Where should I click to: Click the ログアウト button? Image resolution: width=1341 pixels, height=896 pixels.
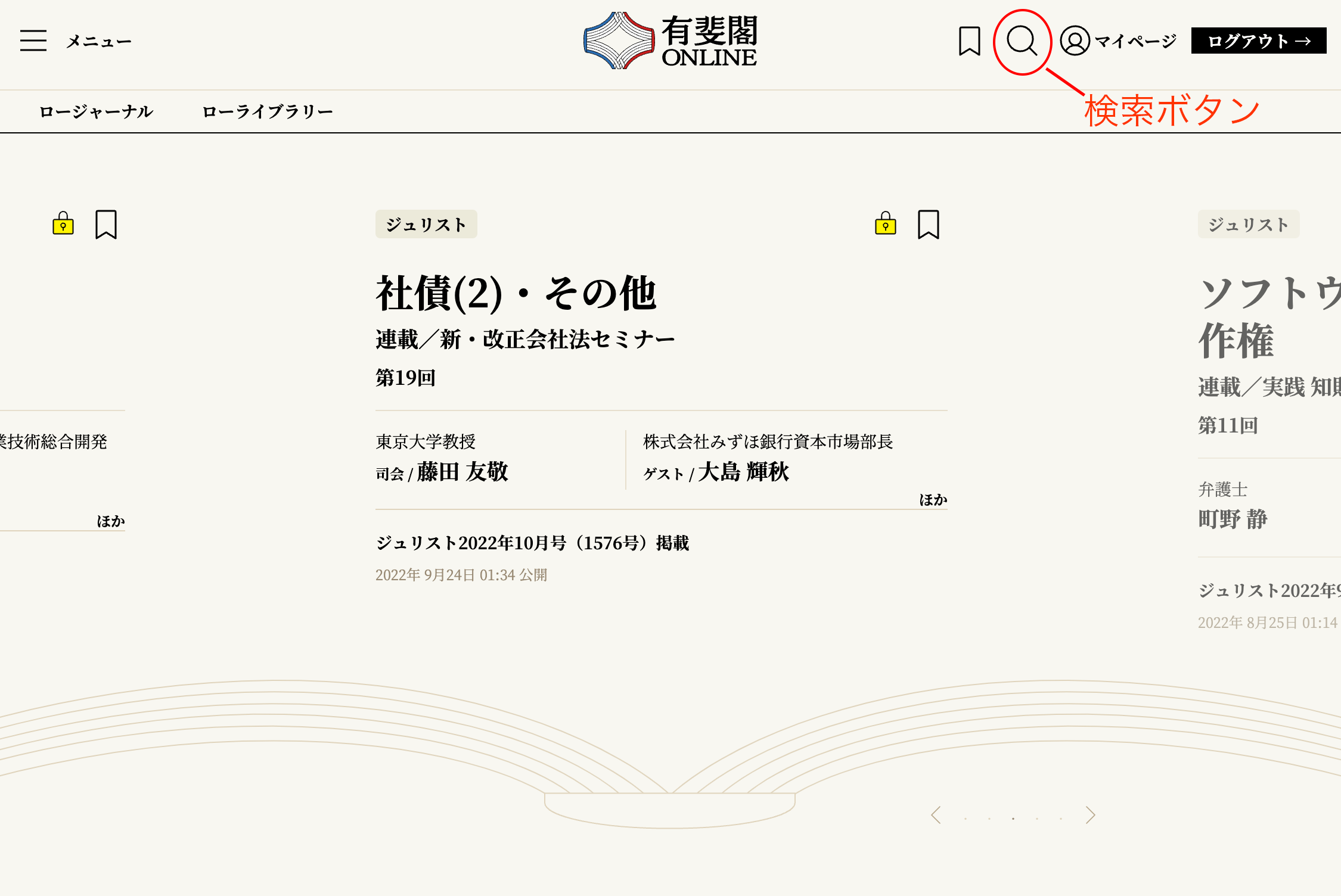point(1258,41)
